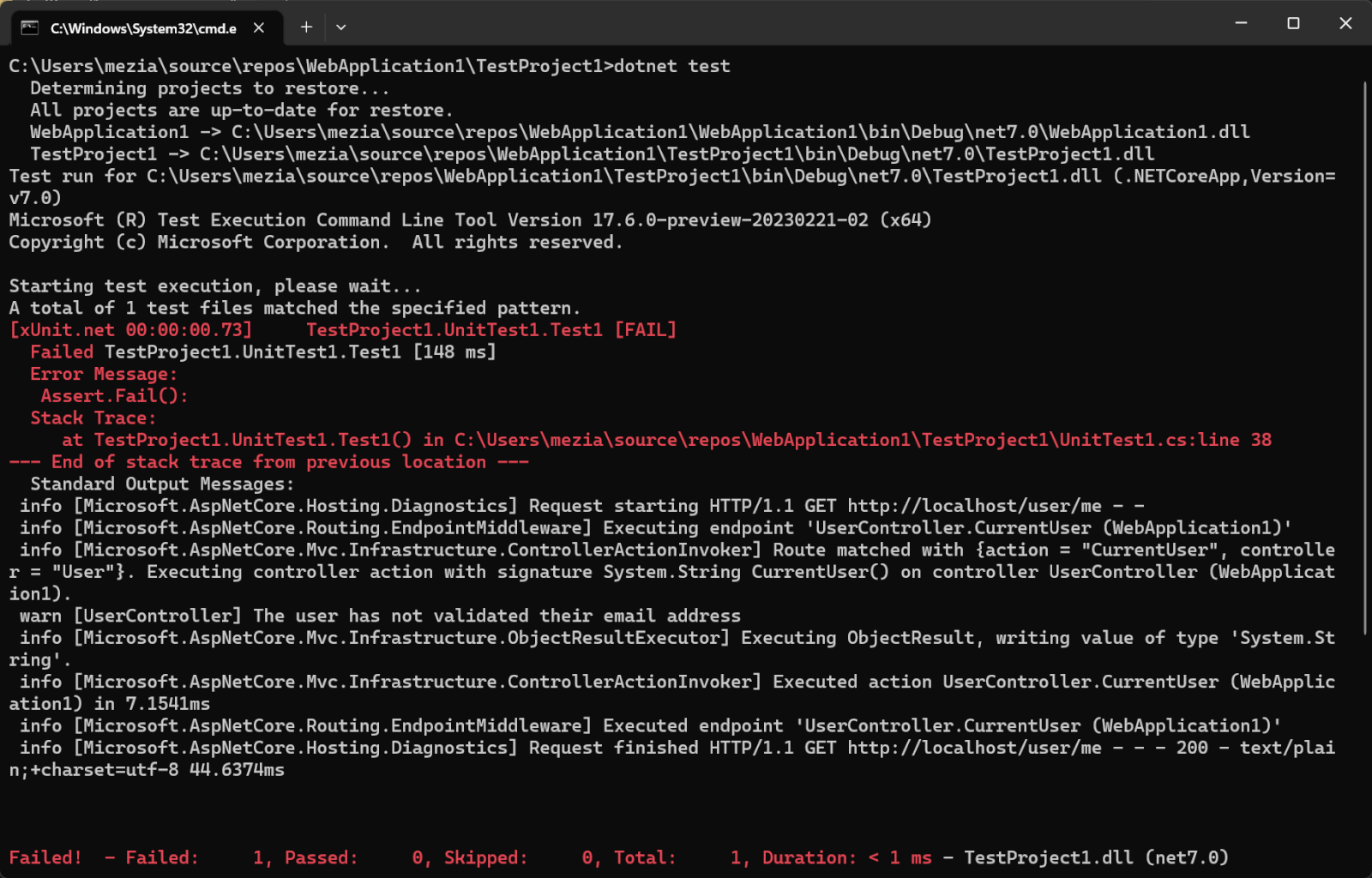
Task: Close the cmd.exe tab
Action: [259, 28]
